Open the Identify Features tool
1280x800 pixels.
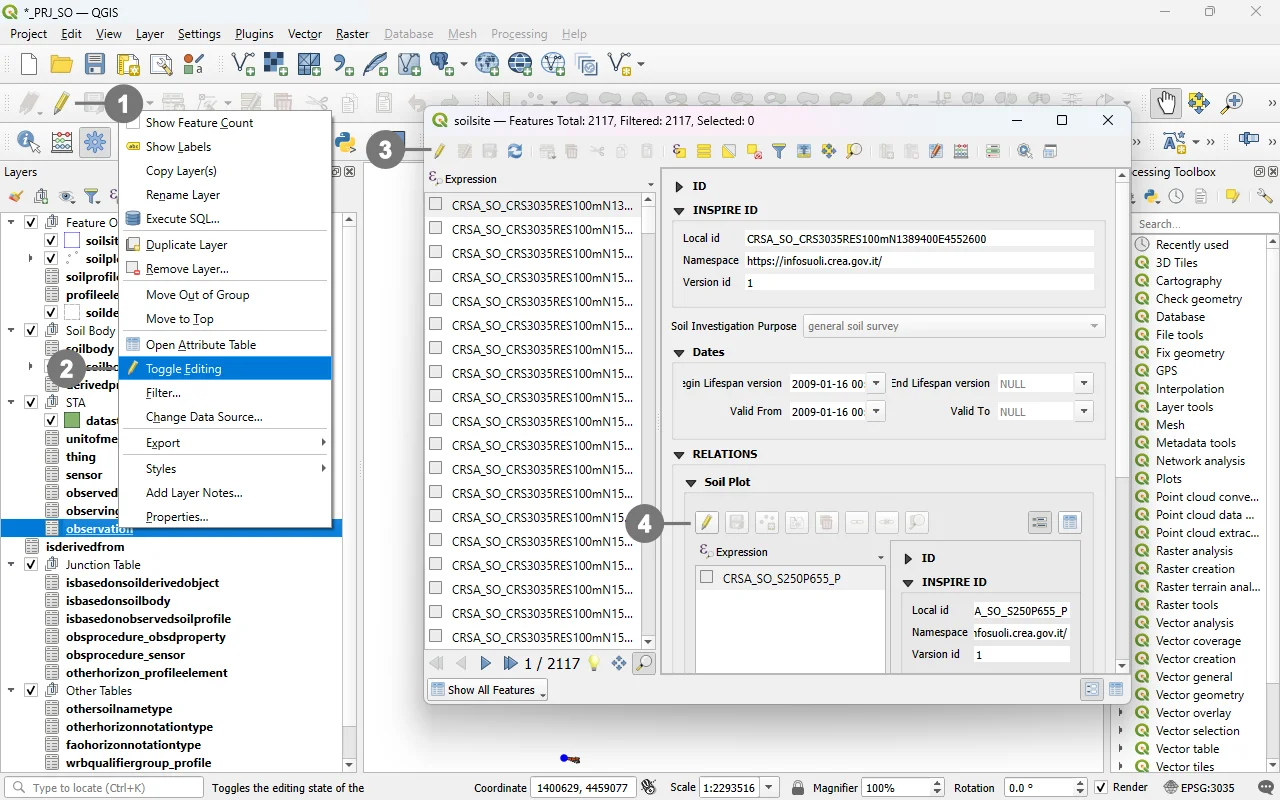click(28, 142)
